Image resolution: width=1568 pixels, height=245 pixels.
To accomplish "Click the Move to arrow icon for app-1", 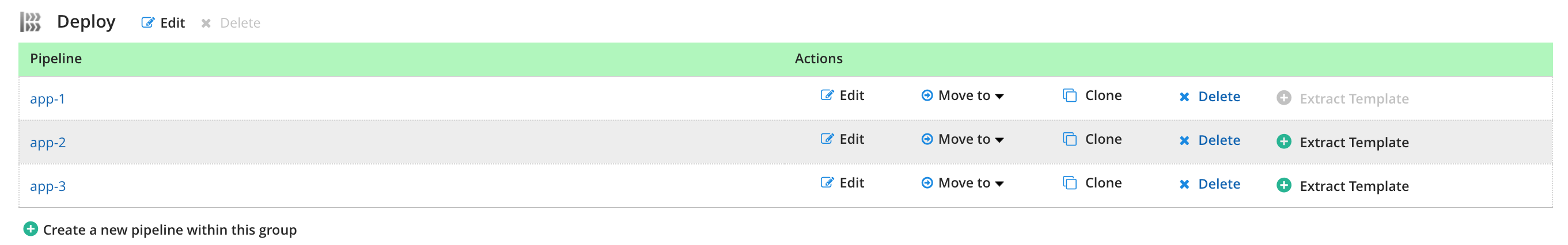I will coord(927,95).
